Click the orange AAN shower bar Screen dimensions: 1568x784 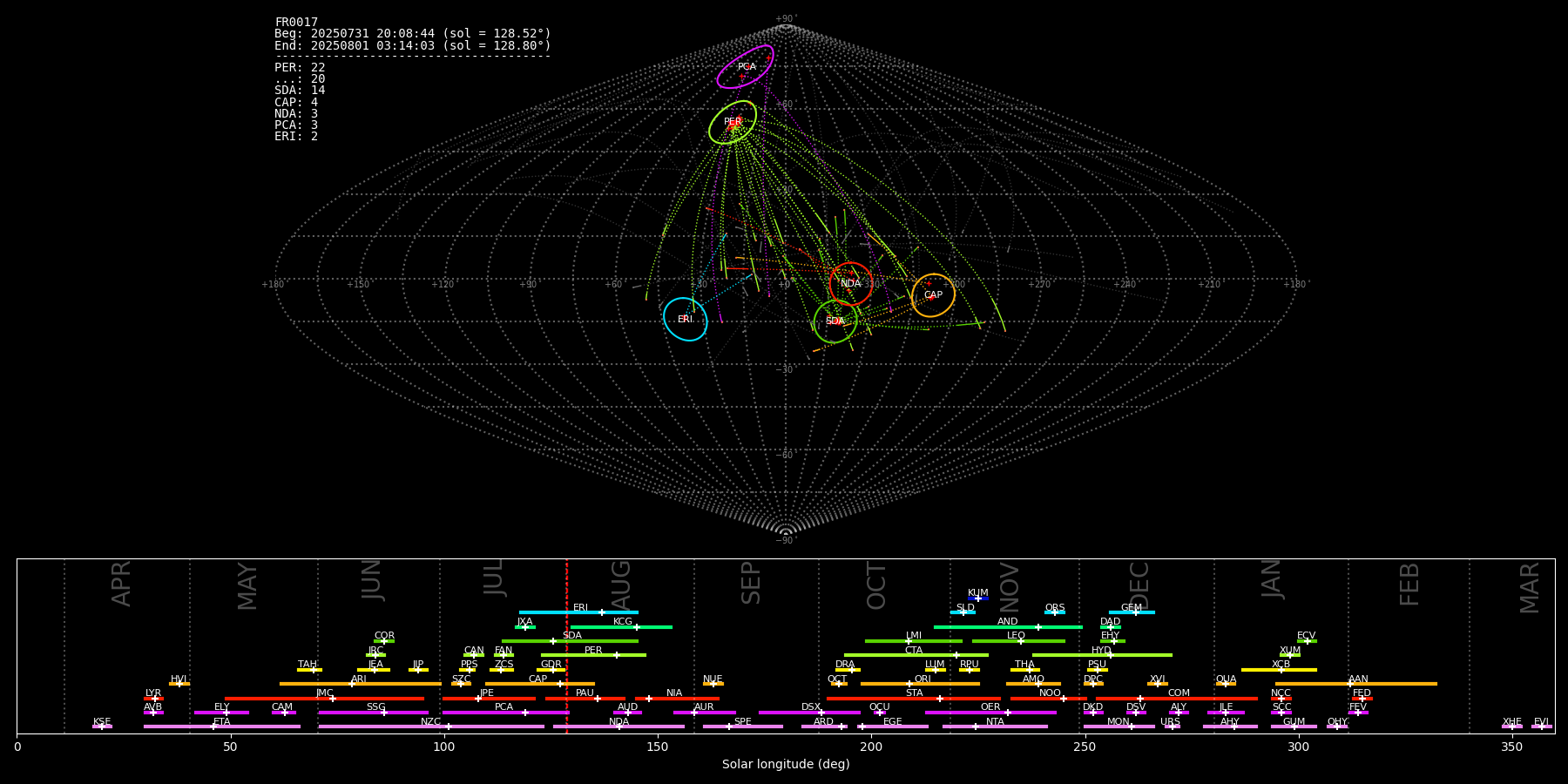click(x=1356, y=684)
